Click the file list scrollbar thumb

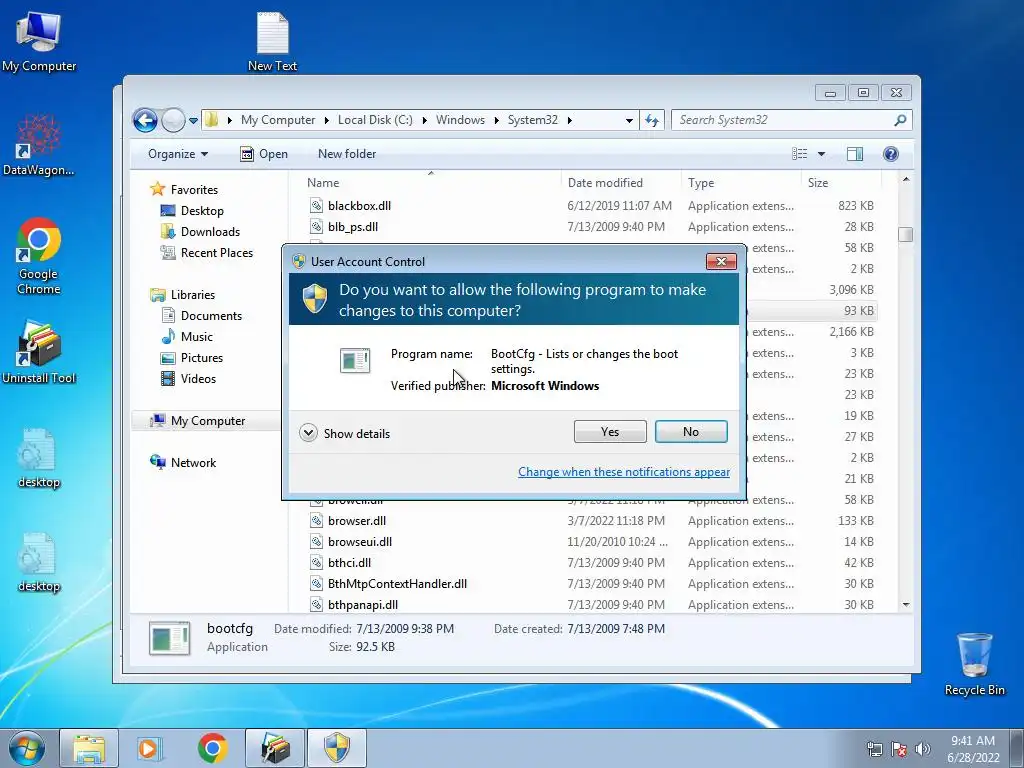coord(905,234)
